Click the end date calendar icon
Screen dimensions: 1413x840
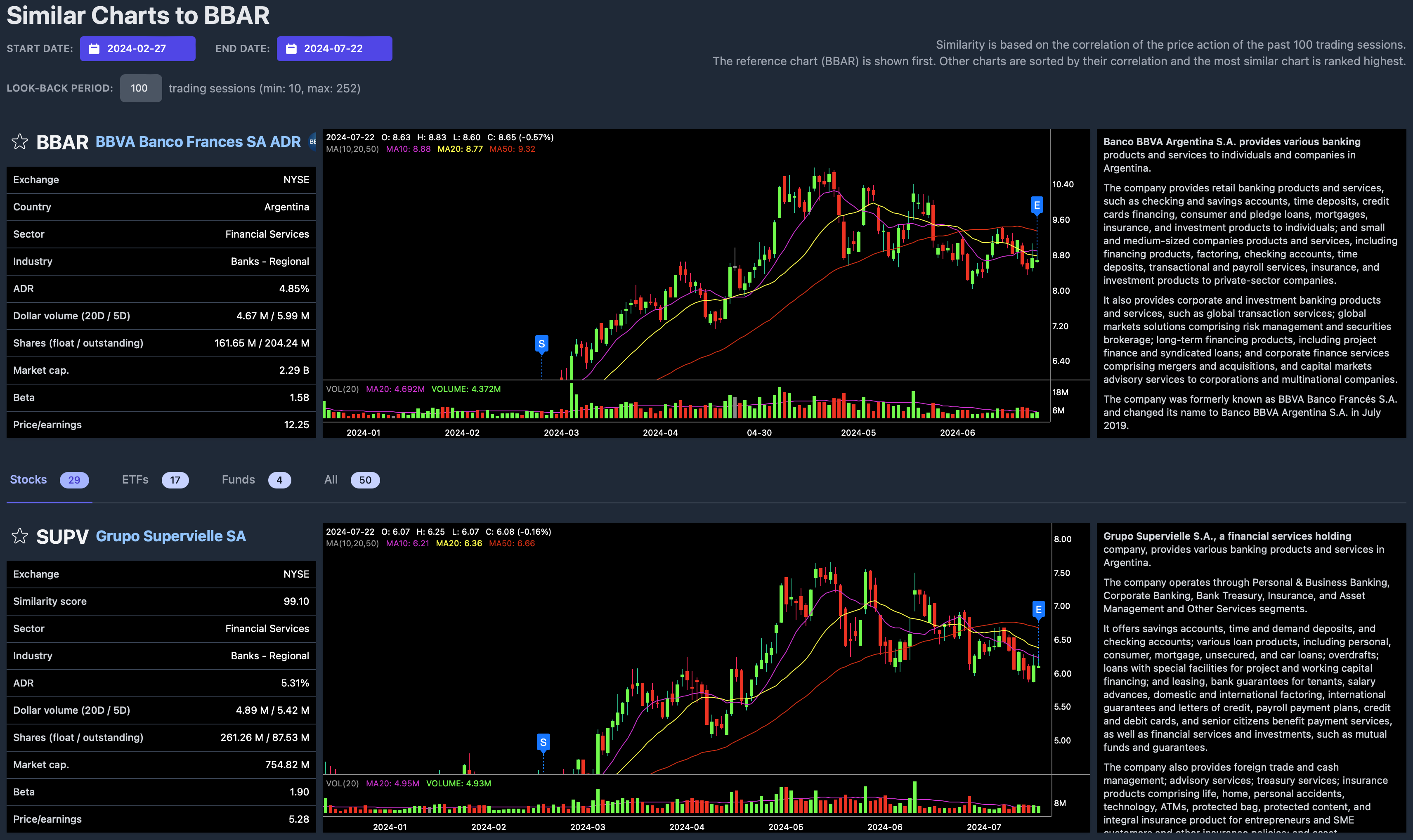coord(291,49)
